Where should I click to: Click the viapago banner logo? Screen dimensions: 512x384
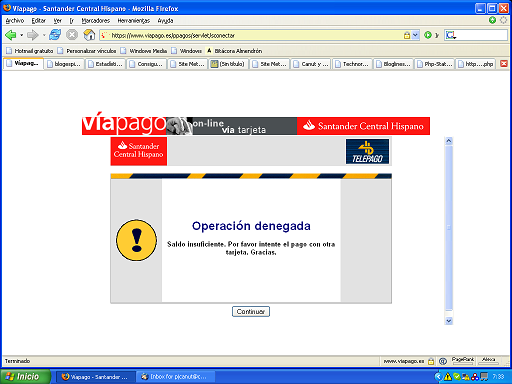tap(124, 123)
